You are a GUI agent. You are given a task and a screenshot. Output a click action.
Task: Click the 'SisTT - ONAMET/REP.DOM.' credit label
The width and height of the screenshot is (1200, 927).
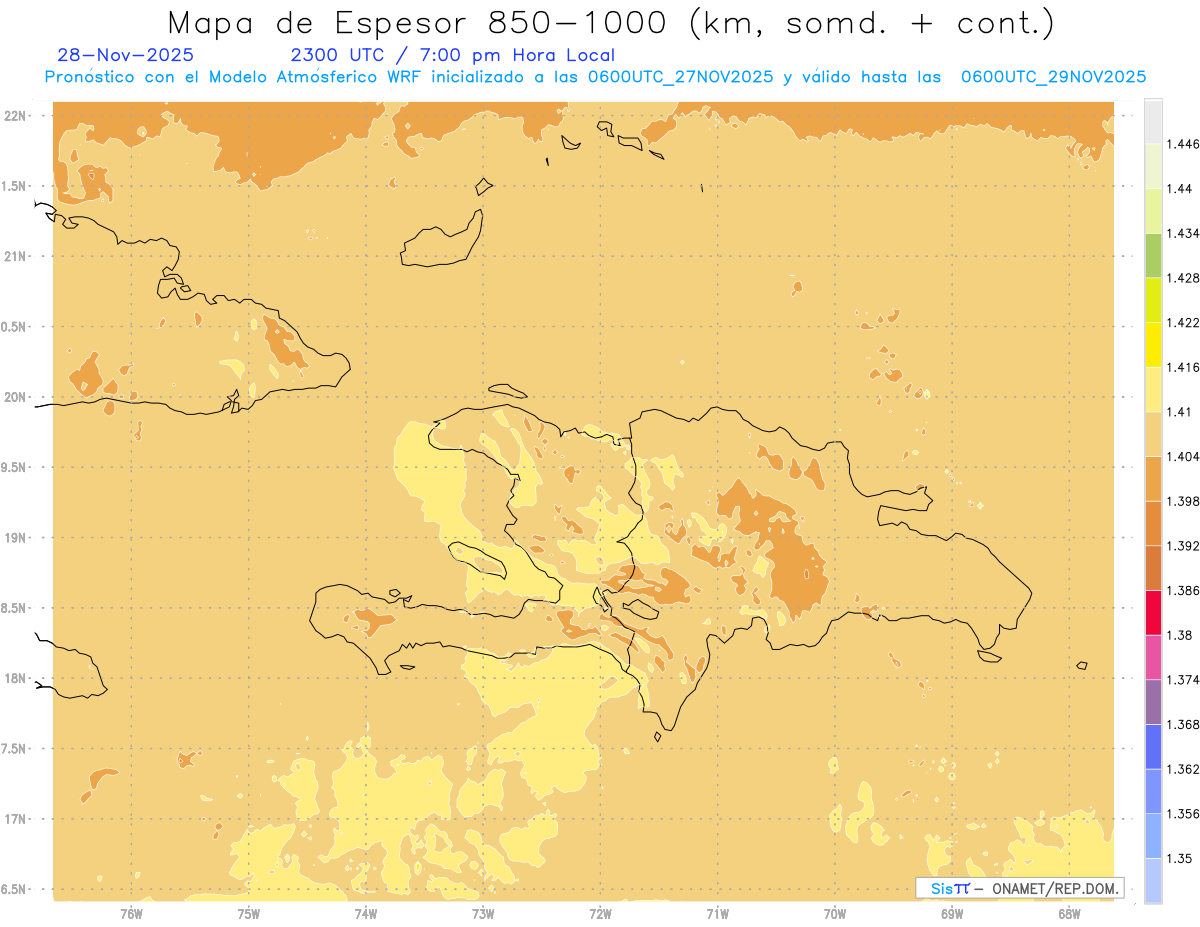[1019, 888]
